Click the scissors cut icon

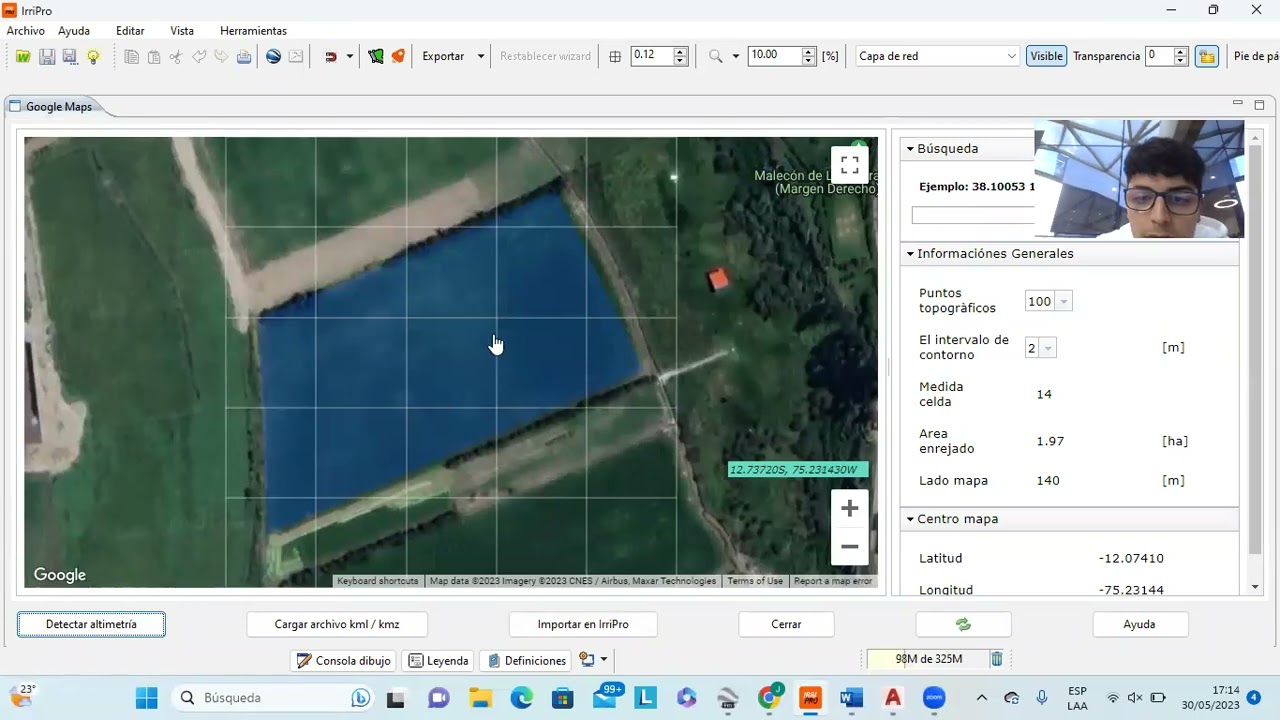pyautogui.click(x=176, y=57)
